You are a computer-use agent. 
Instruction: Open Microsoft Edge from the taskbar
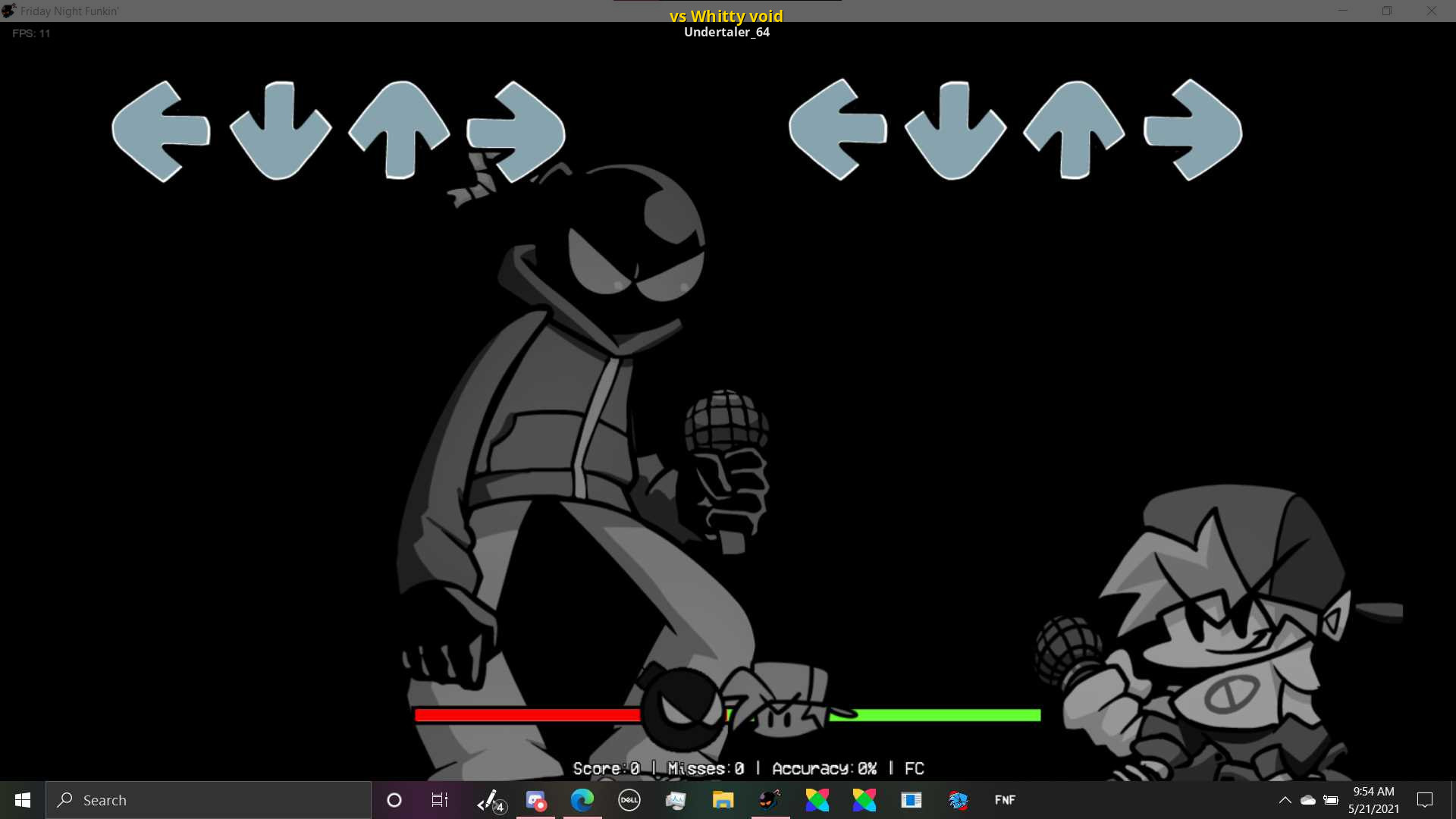[x=582, y=800]
